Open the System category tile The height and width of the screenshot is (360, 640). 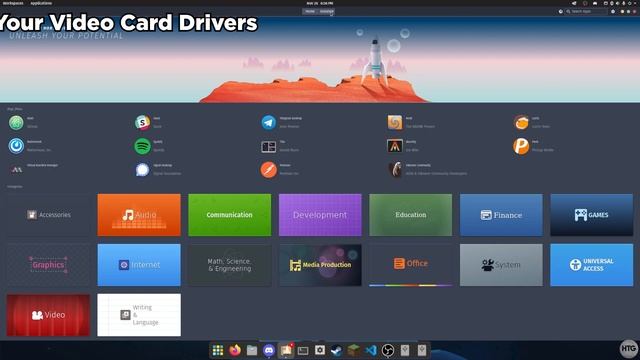[501, 265]
